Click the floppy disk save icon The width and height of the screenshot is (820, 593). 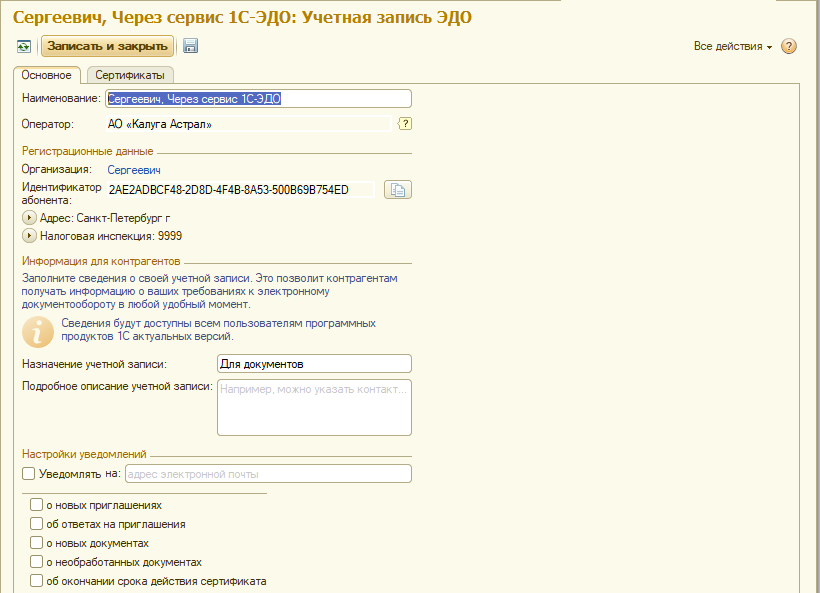[190, 46]
